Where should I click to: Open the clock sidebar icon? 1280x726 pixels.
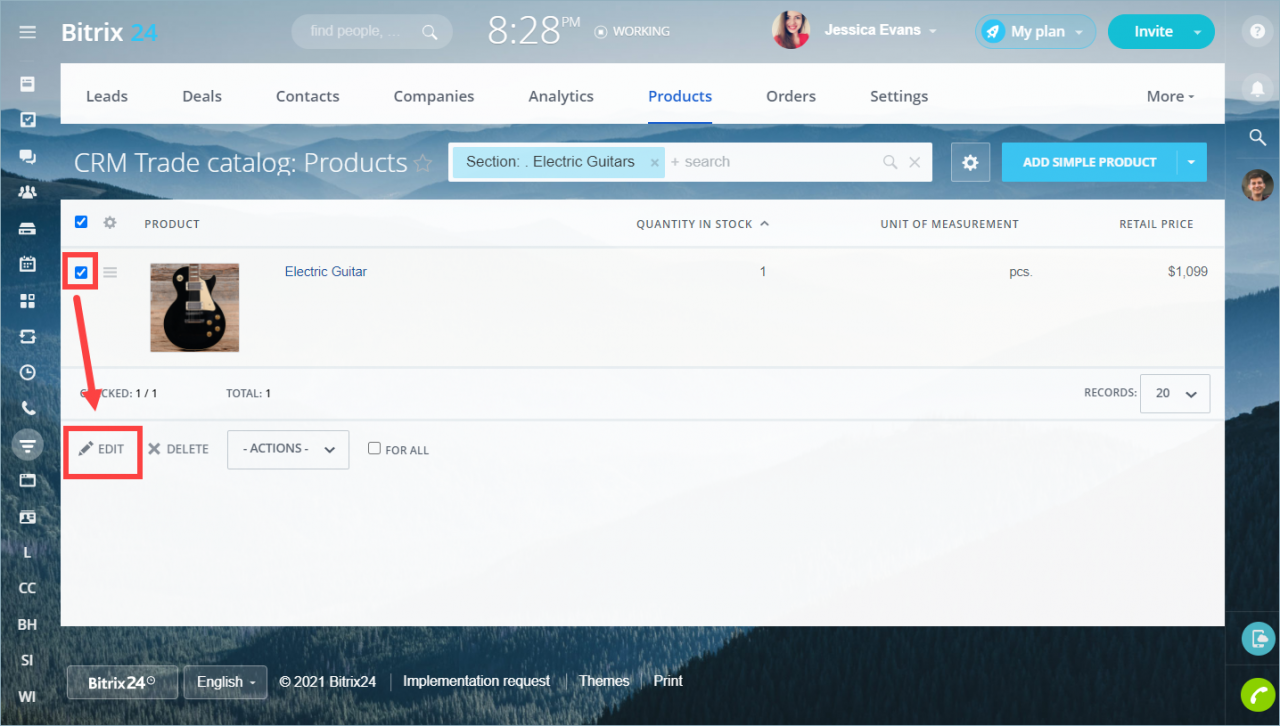tap(27, 372)
